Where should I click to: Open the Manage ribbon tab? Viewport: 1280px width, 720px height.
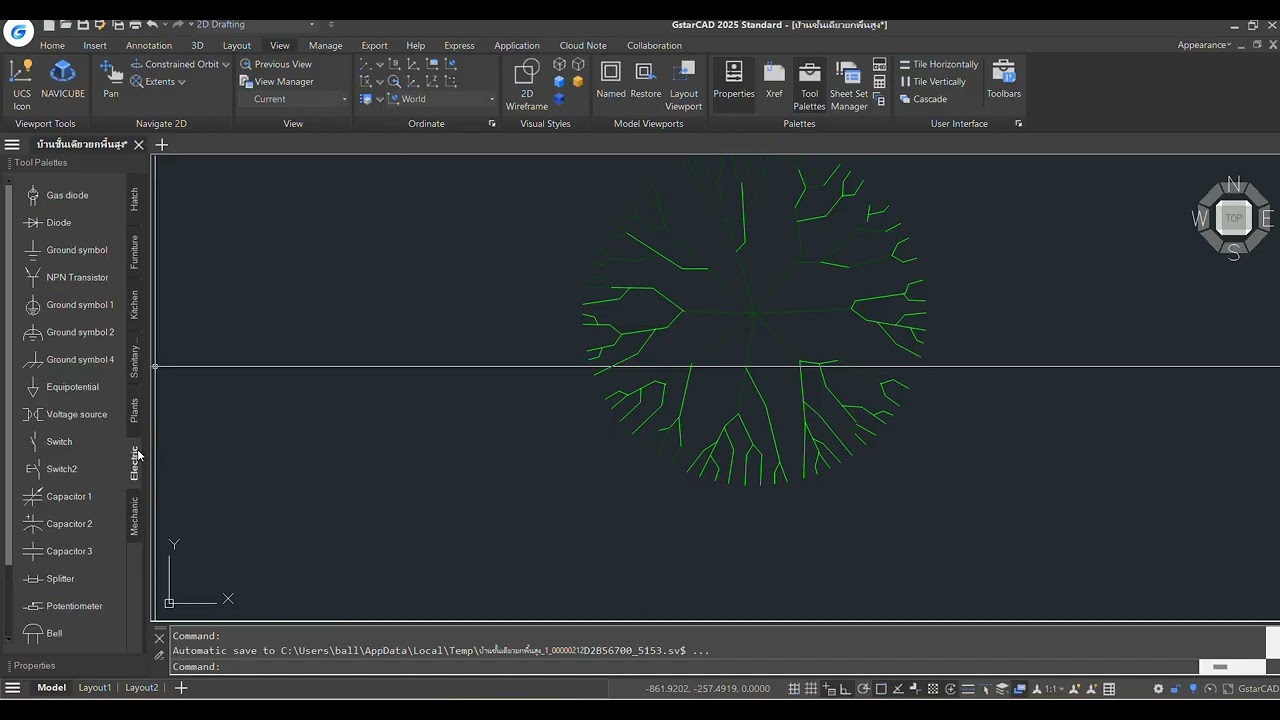pyautogui.click(x=325, y=45)
